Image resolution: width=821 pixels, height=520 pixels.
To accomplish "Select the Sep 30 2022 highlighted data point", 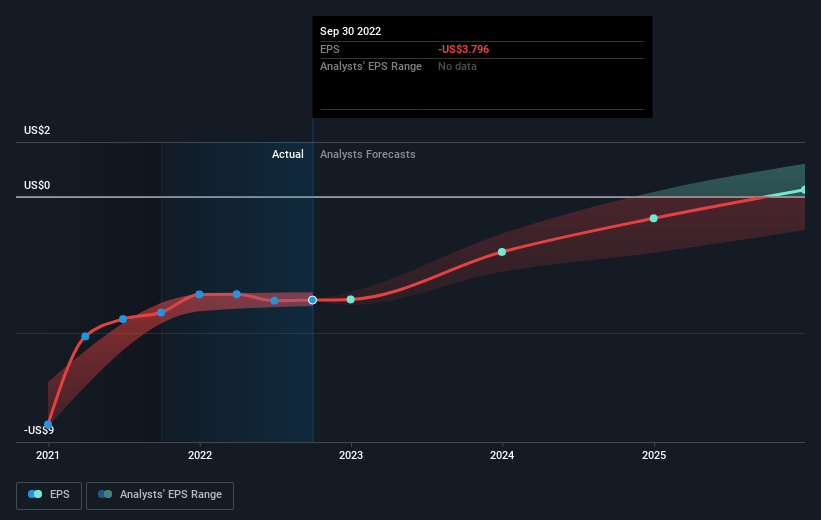I will [x=313, y=300].
